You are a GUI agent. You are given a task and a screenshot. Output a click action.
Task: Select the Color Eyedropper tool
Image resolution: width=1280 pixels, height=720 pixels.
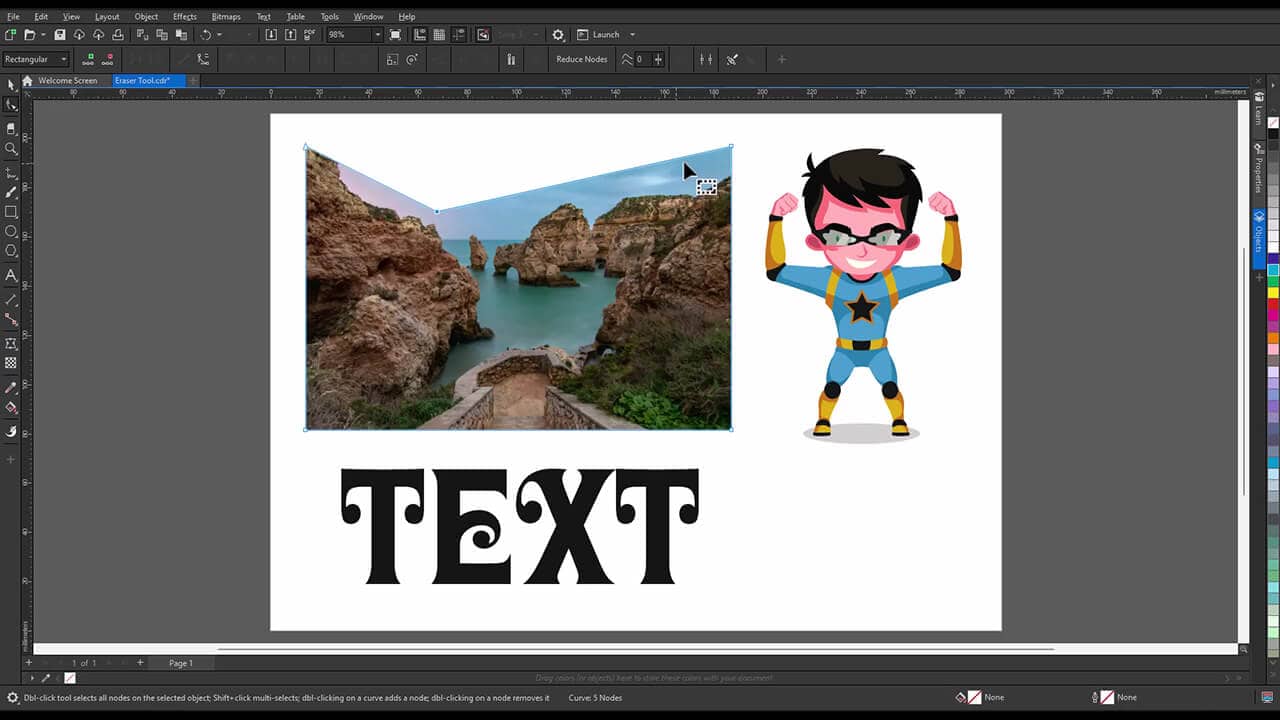click(11, 387)
